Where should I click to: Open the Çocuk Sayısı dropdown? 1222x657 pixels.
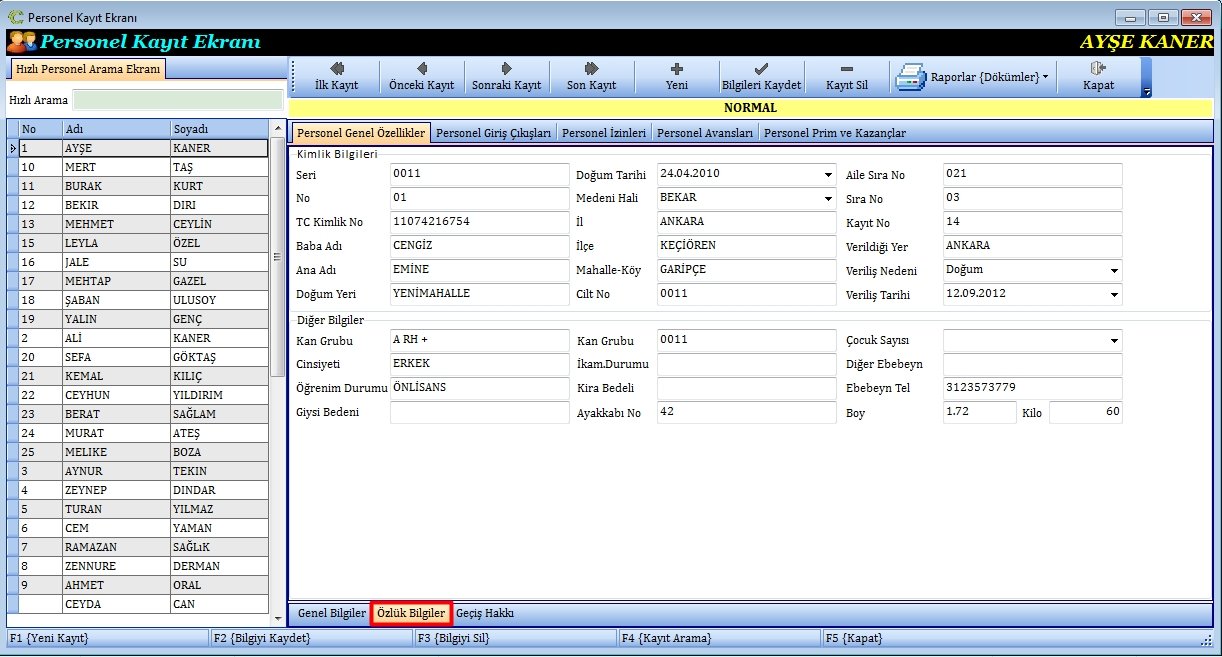pos(1113,341)
